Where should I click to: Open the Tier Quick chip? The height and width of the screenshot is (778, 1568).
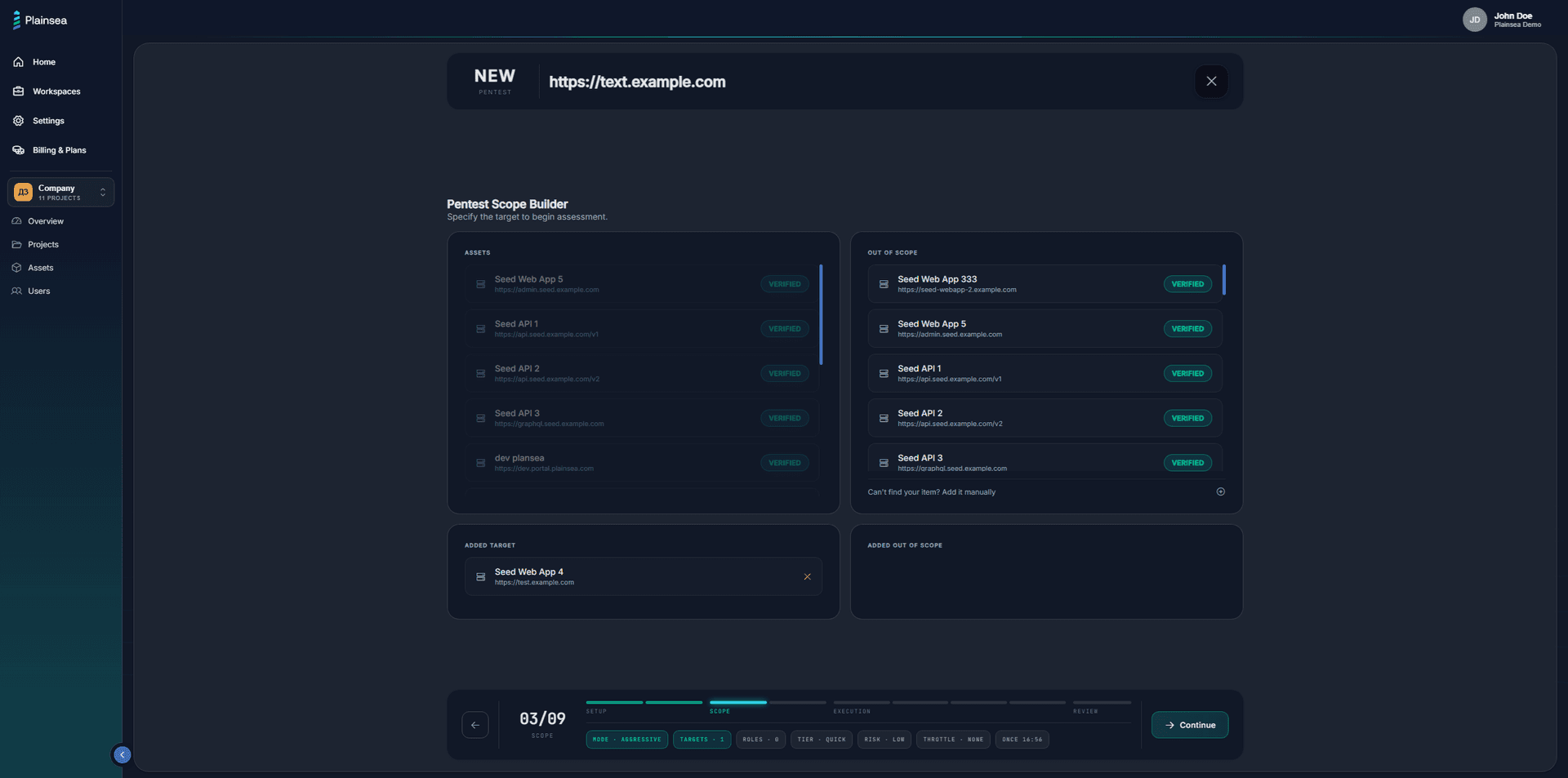point(822,740)
